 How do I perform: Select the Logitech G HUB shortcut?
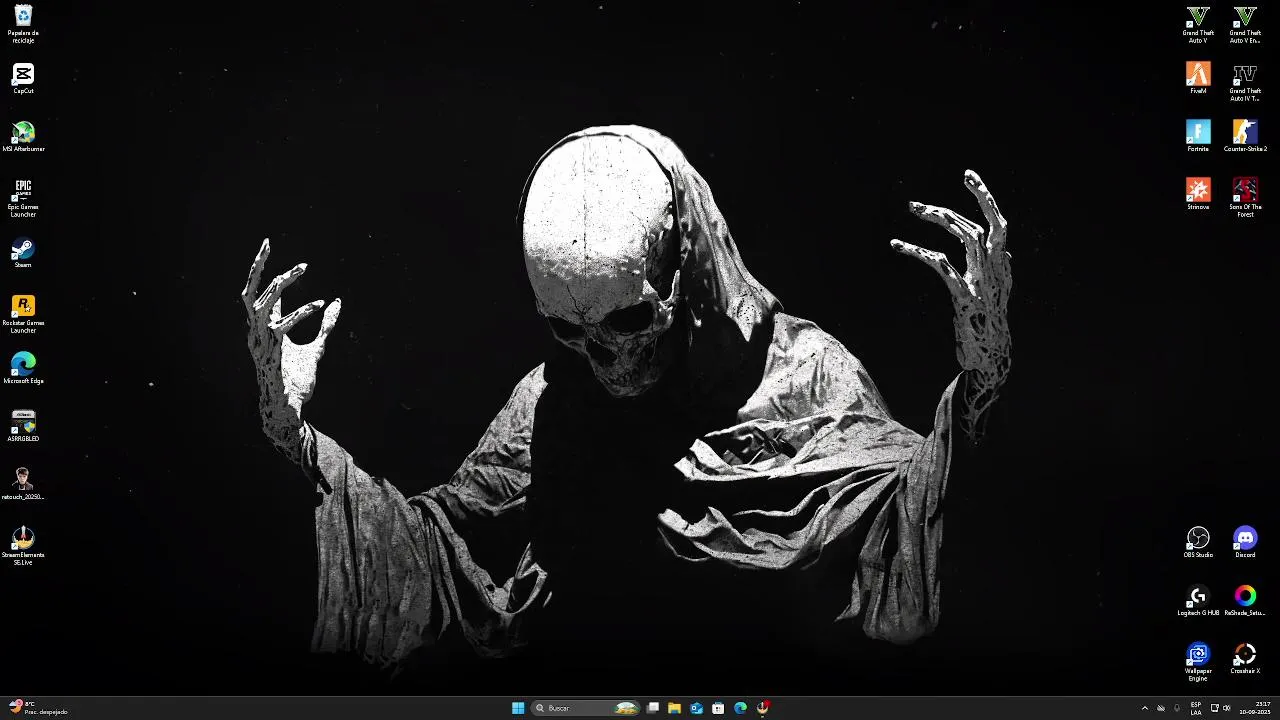(x=1198, y=601)
